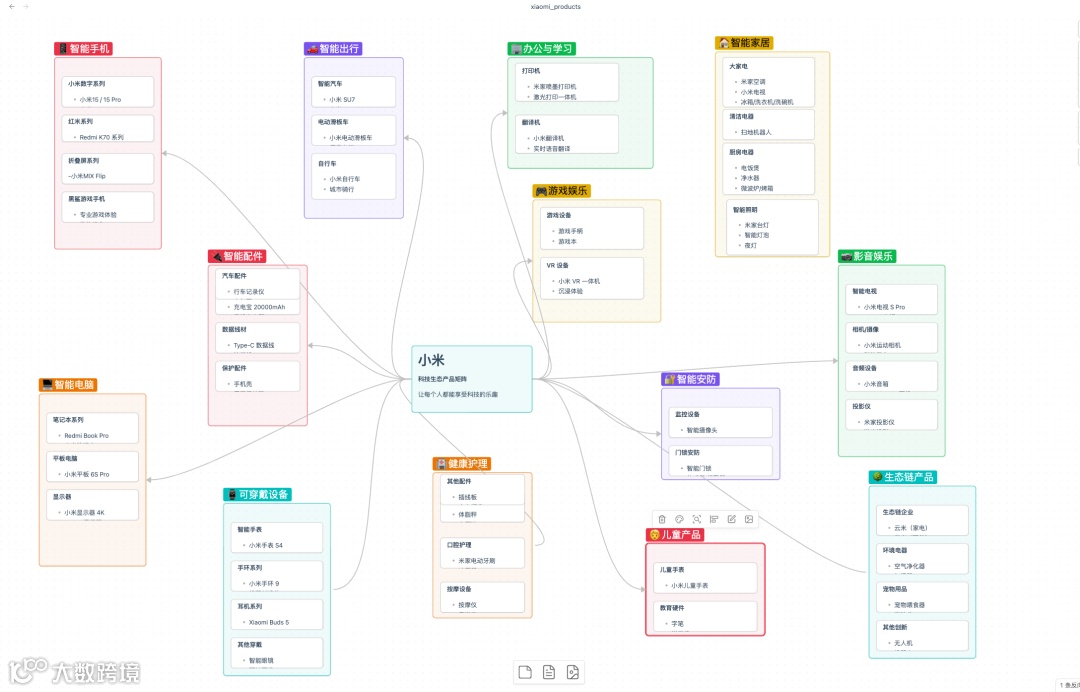Screen dimensions: 1080x692
Task: Click the 打印机 card heading
Action: coord(531,71)
